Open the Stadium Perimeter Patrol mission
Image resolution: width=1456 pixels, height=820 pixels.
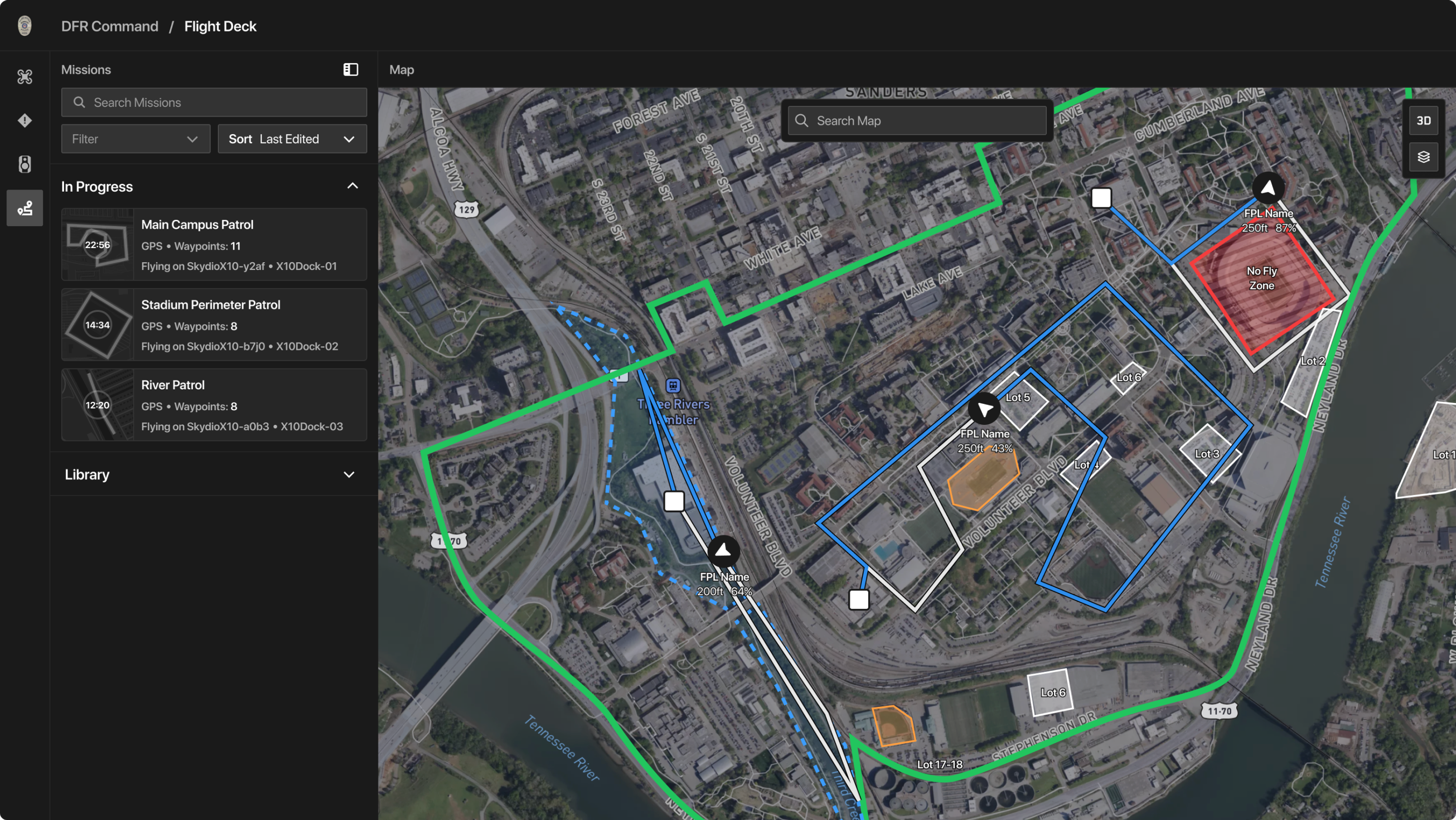[214, 325]
